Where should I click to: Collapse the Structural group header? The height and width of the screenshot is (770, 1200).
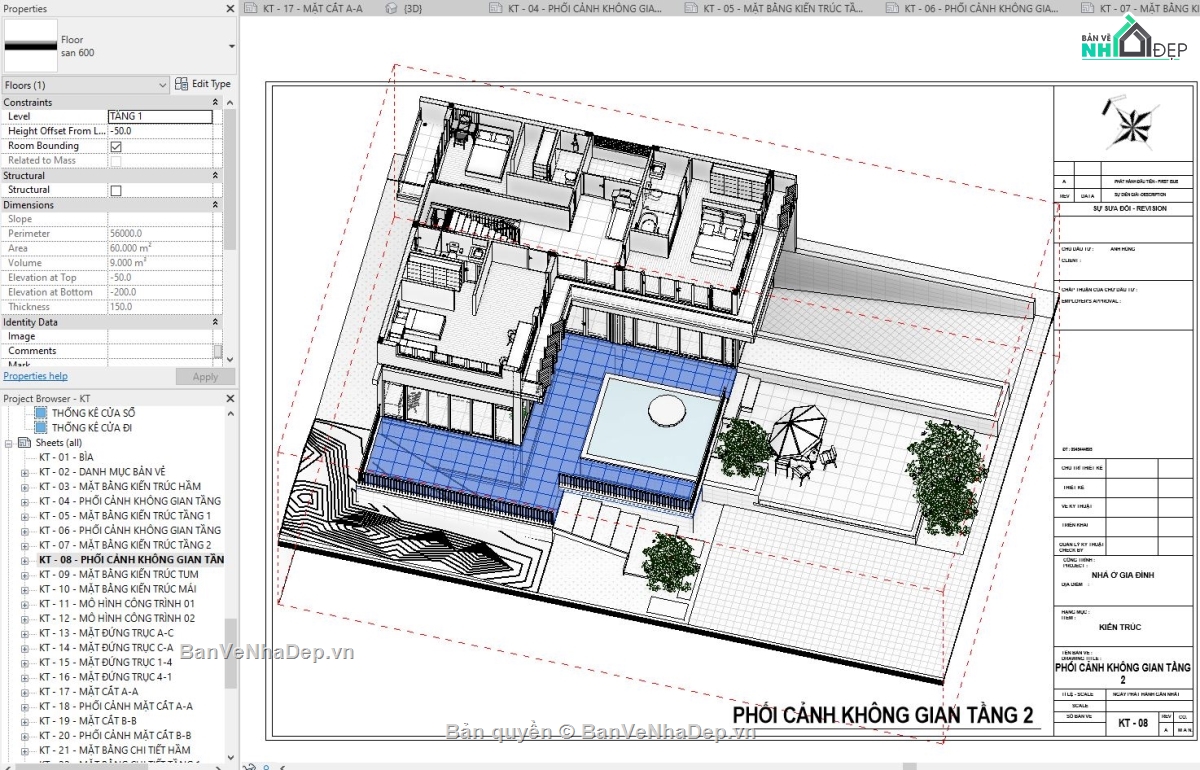click(215, 175)
